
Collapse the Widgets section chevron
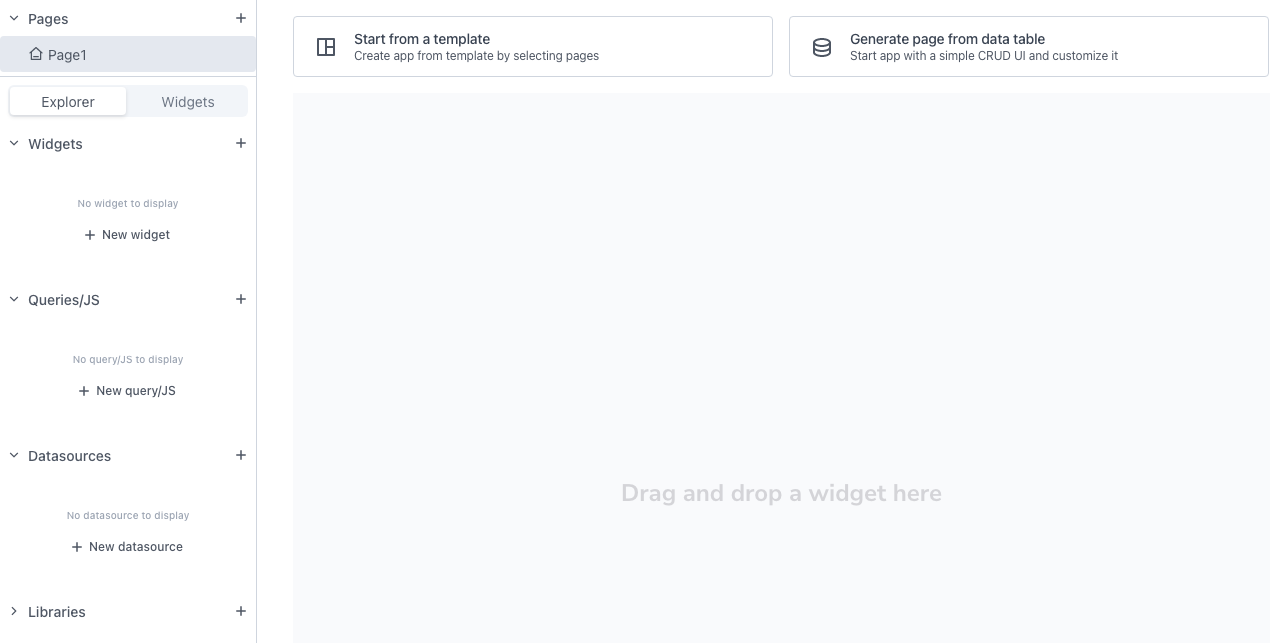[x=14, y=143]
